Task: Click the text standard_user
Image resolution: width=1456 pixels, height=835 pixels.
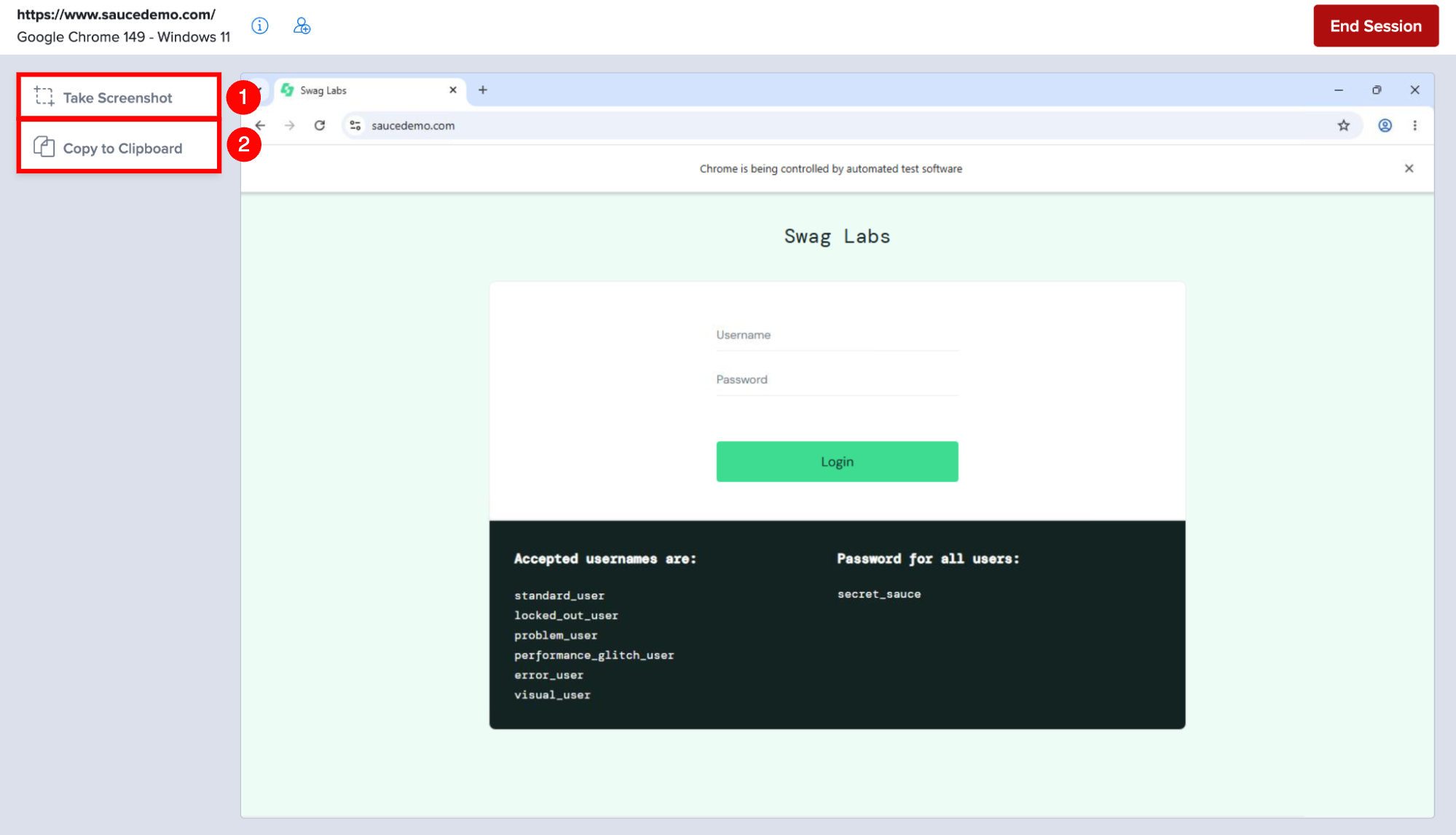Action: pyautogui.click(x=559, y=595)
